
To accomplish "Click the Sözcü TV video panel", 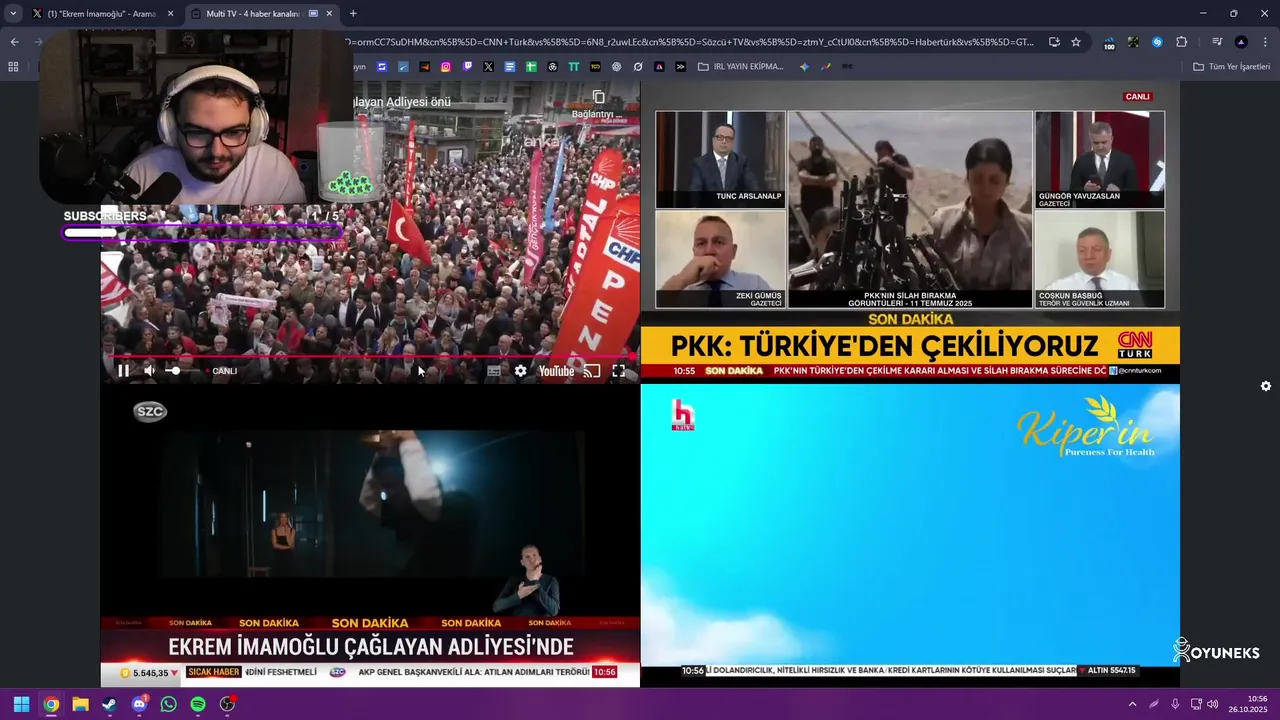I will (x=370, y=536).
